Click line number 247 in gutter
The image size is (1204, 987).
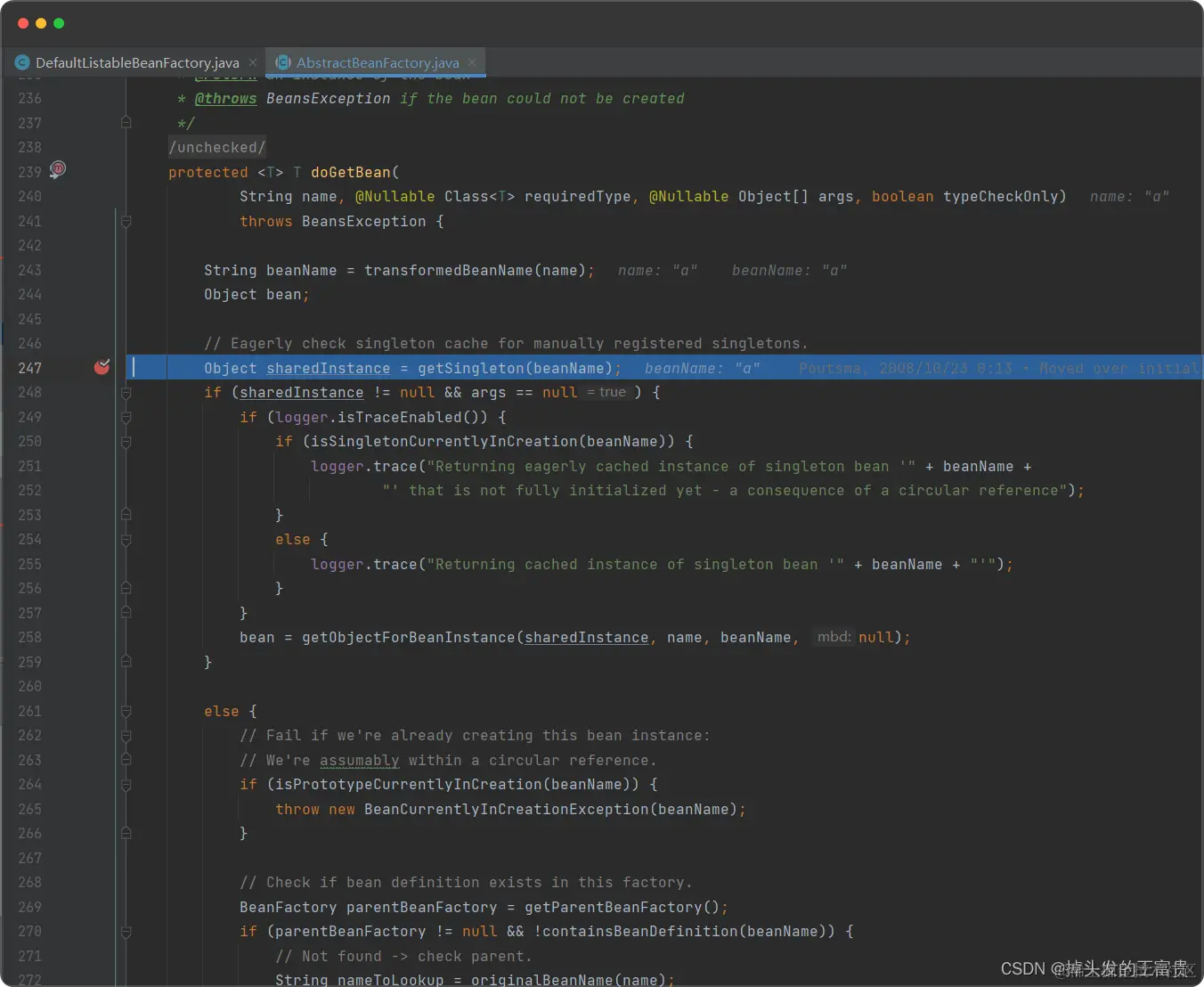tap(29, 368)
